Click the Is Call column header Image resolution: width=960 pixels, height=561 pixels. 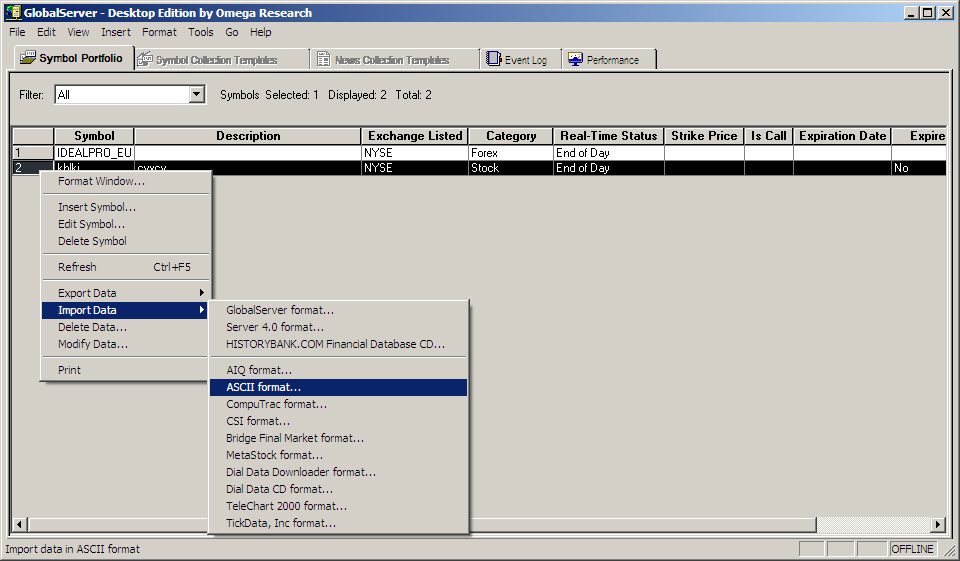click(x=768, y=136)
